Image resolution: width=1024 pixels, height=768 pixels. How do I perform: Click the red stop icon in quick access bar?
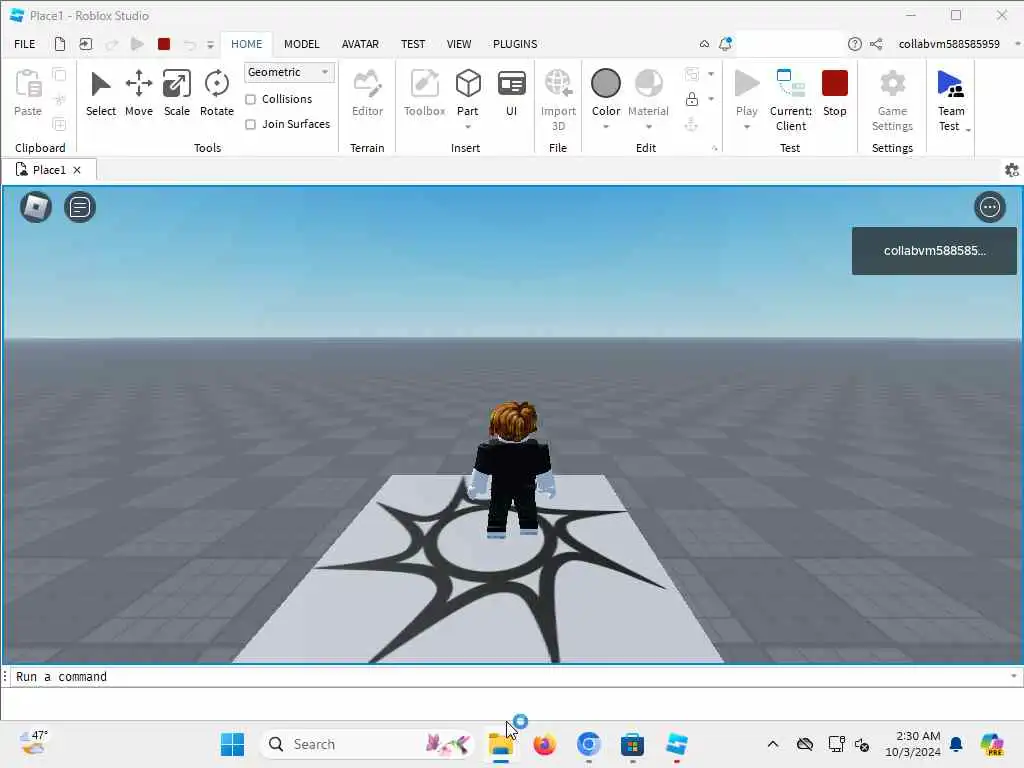click(164, 44)
